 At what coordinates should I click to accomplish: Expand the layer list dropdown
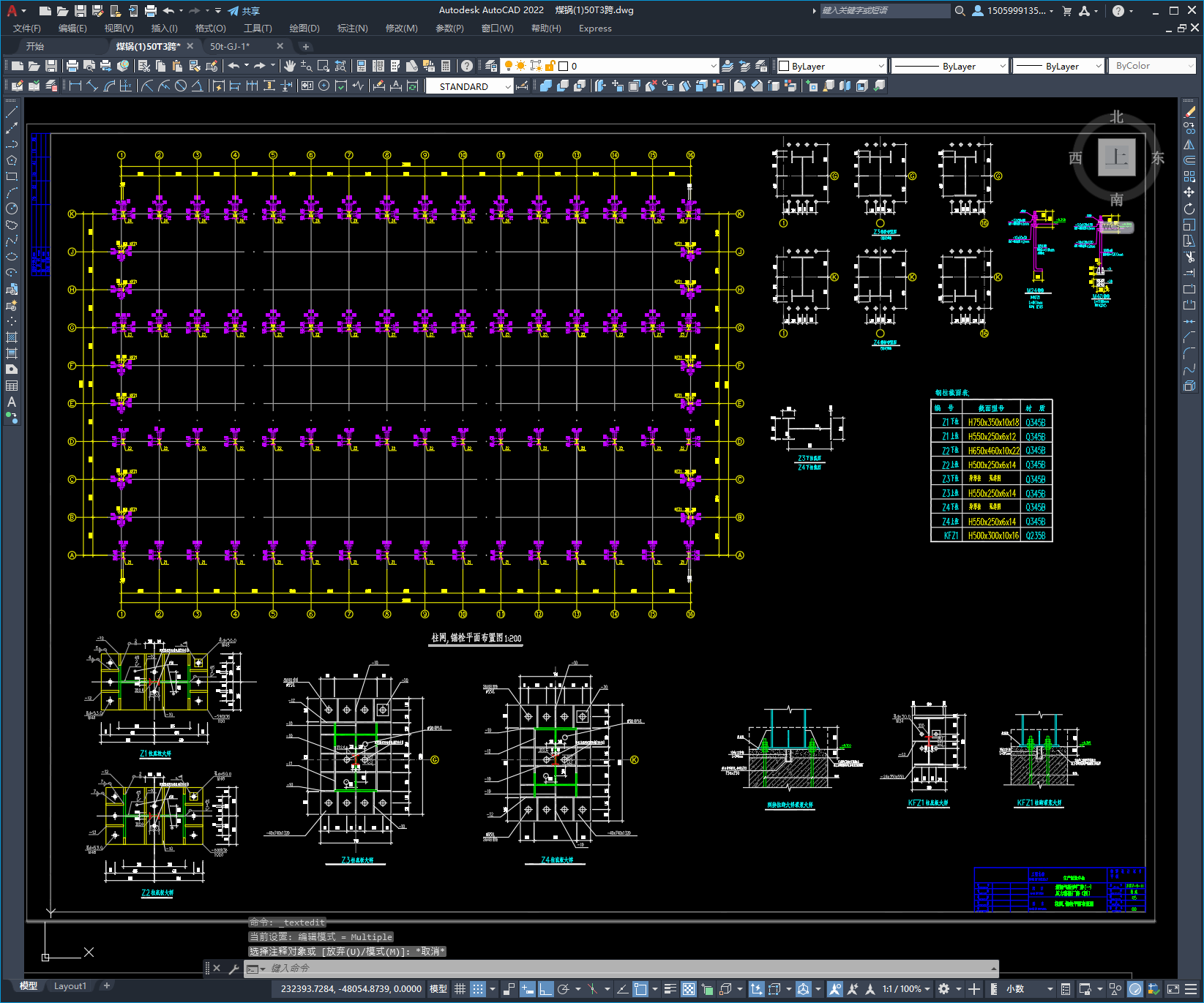[x=714, y=66]
